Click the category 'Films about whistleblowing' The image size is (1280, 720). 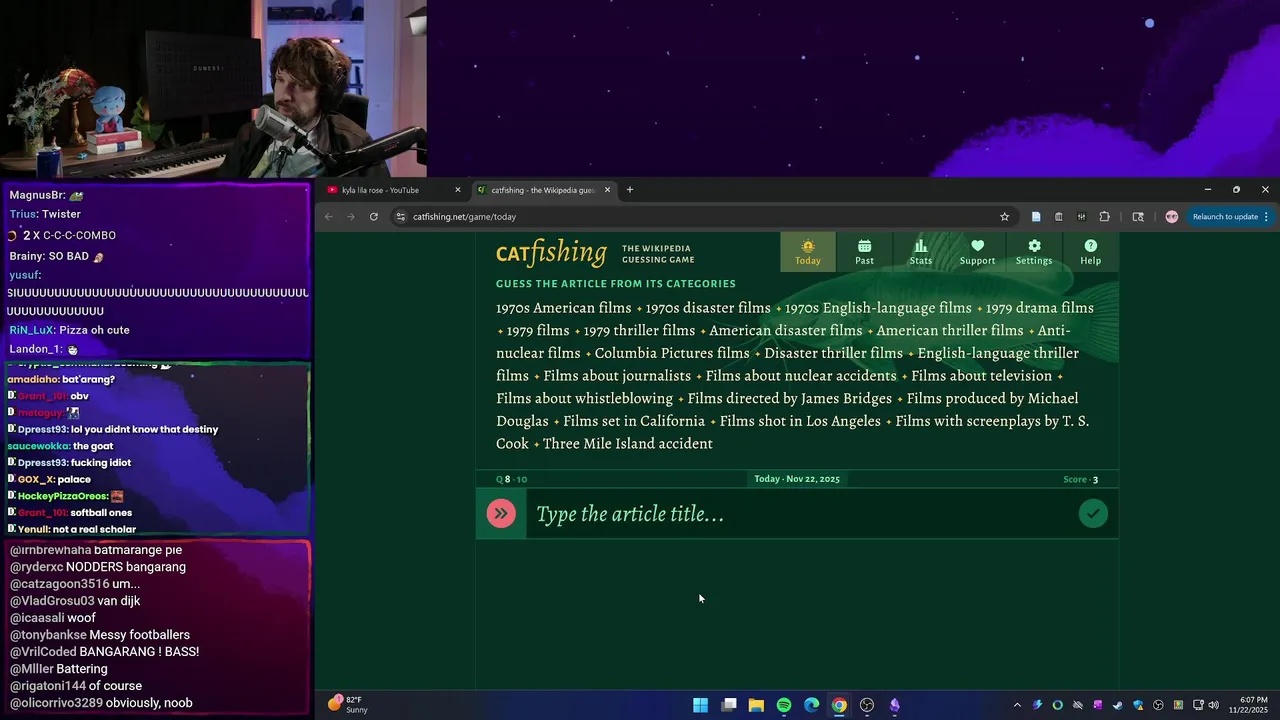[x=585, y=399]
